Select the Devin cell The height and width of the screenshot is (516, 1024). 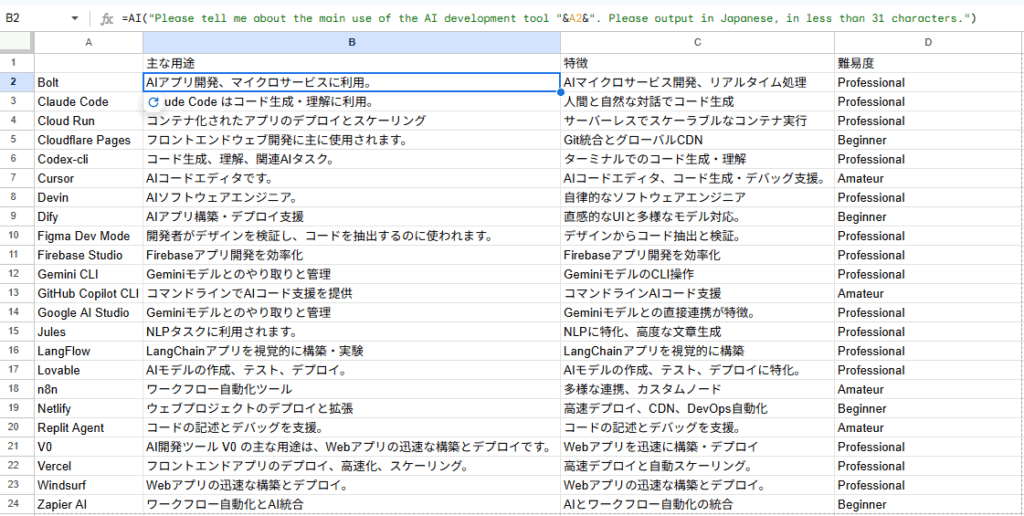point(89,197)
